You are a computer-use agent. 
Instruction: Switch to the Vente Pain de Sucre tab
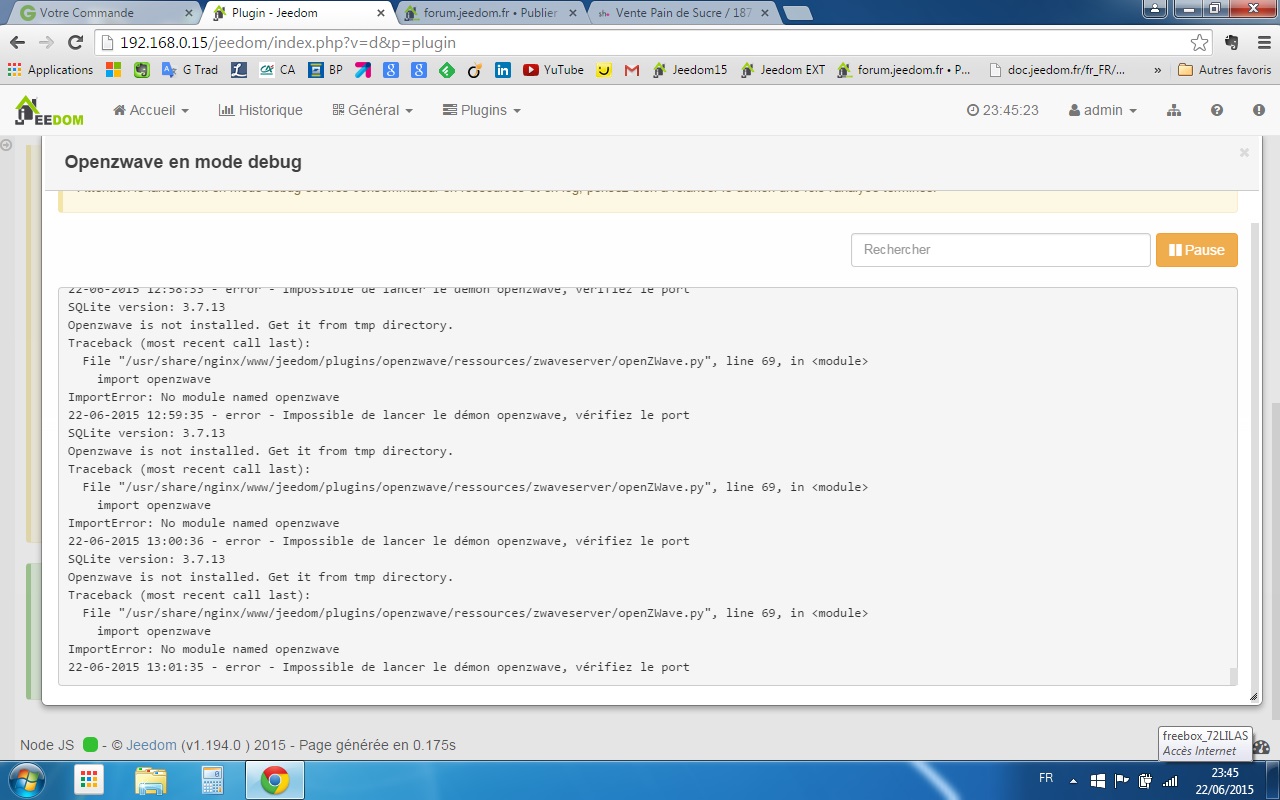pyautogui.click(x=680, y=13)
